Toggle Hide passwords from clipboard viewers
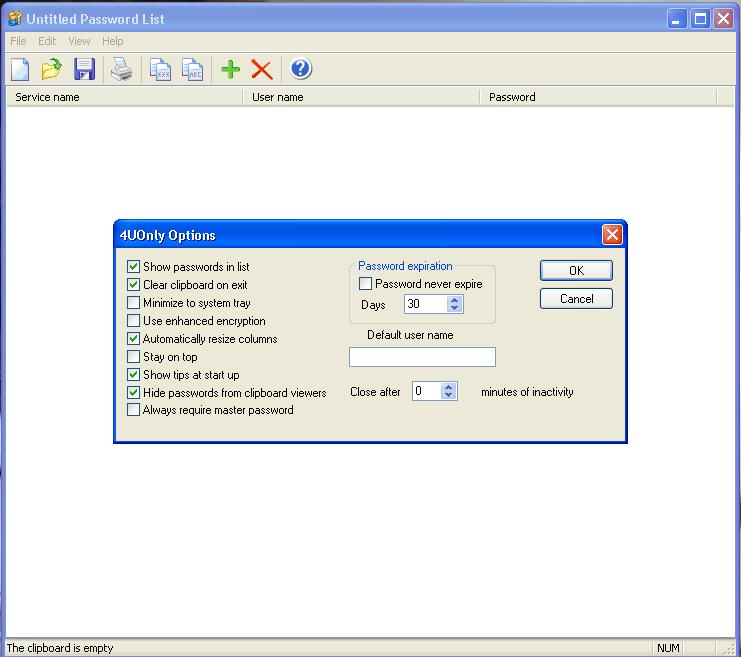Image resolution: width=741 pixels, height=657 pixels. [133, 392]
